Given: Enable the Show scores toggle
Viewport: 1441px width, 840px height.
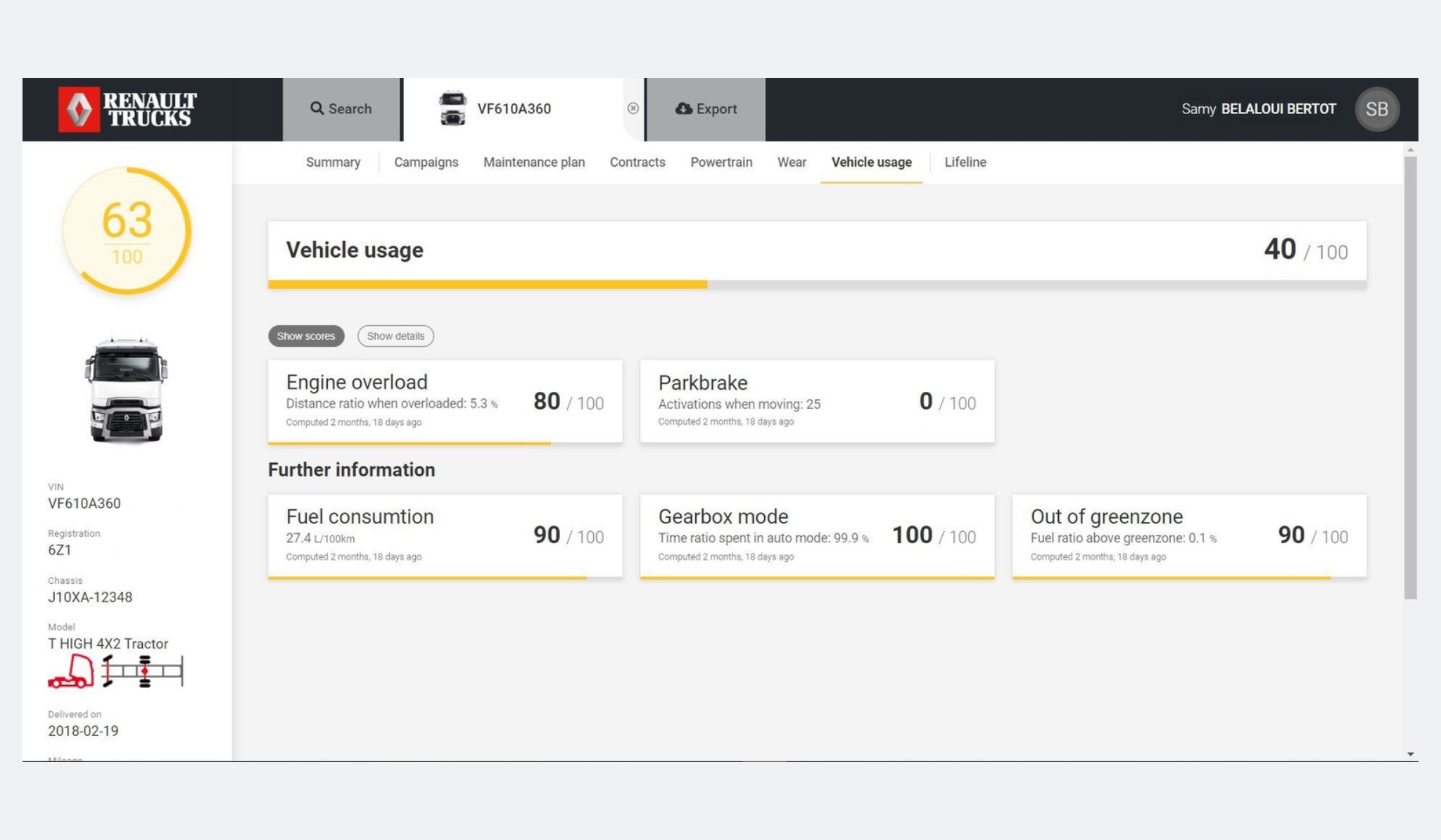Looking at the screenshot, I should click(306, 336).
